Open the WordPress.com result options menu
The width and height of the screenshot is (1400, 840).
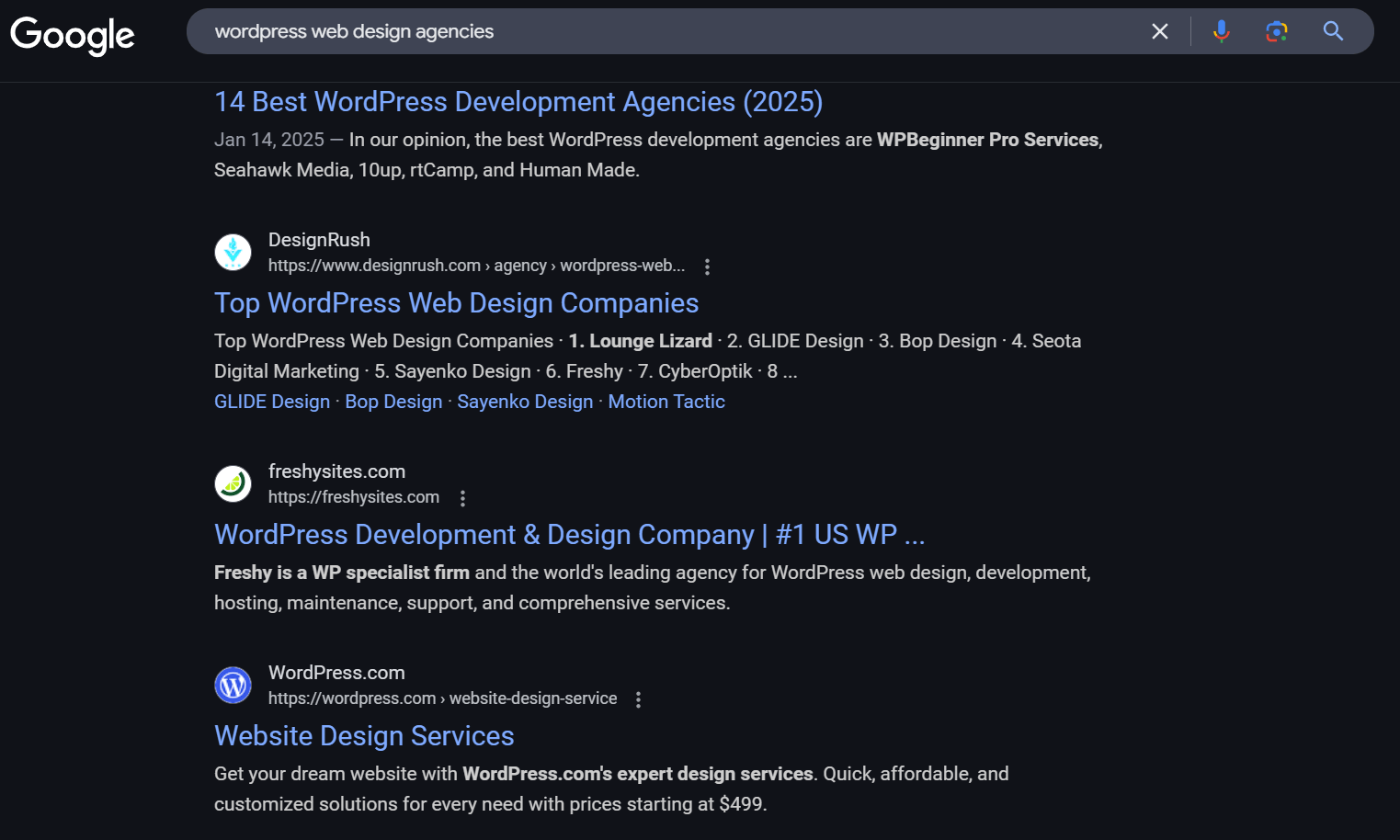[x=638, y=699]
